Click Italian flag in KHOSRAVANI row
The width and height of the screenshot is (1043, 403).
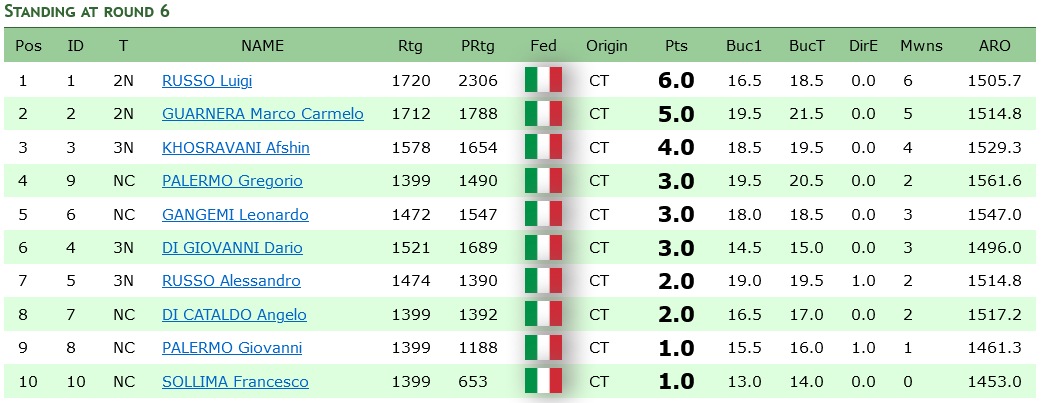(x=543, y=147)
